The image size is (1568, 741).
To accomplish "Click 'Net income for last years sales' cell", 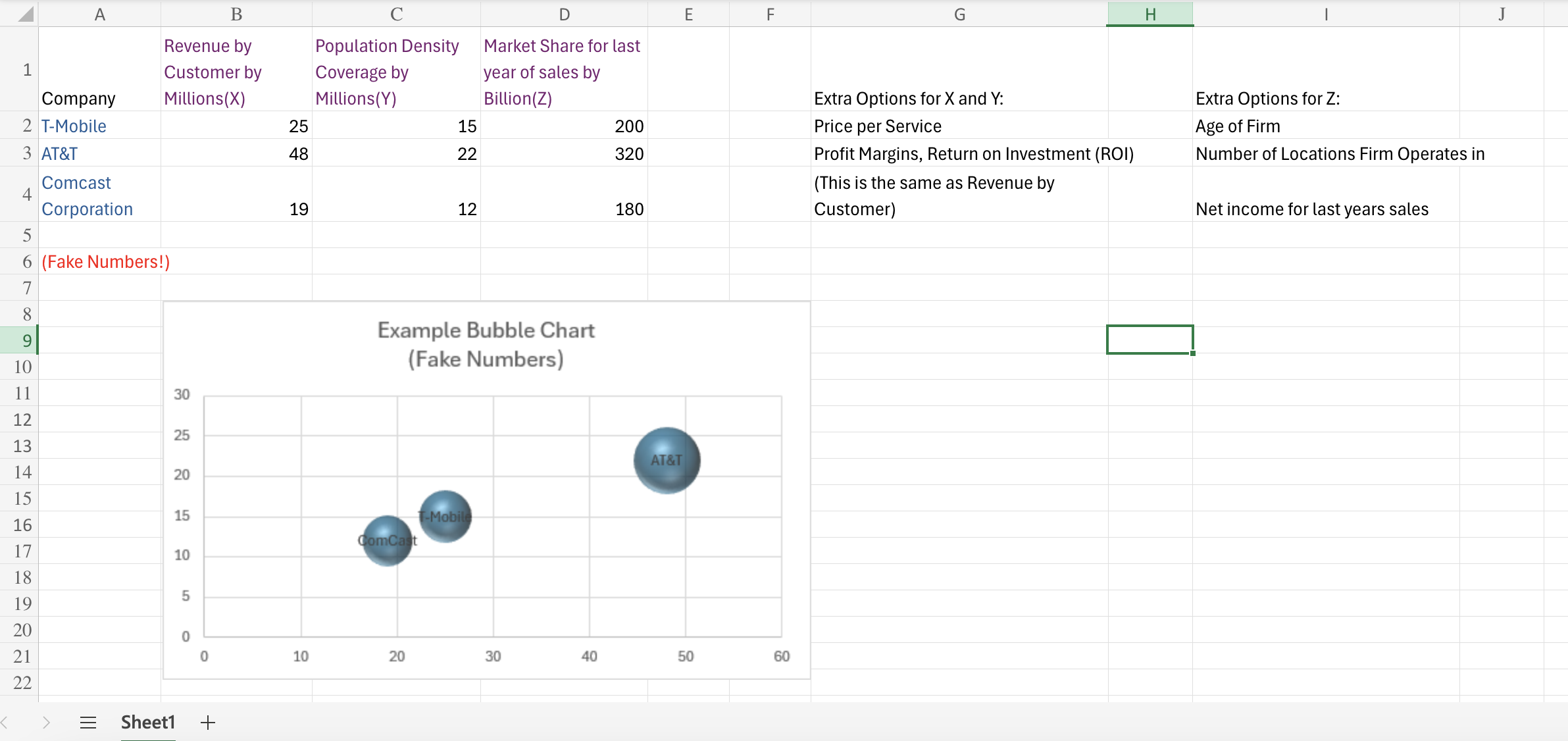I will coord(1326,194).
